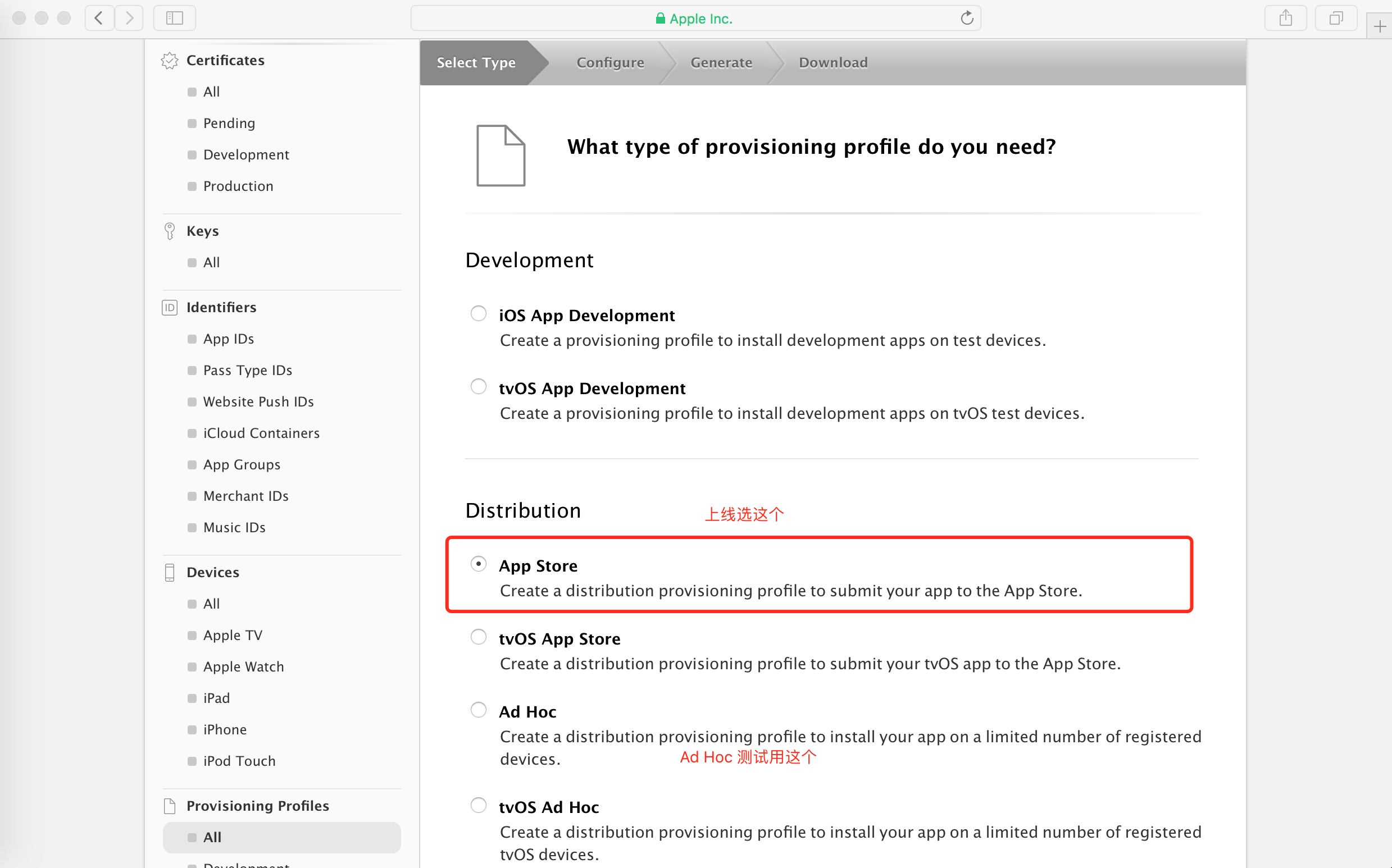Click the Ad Hoc option label
Image resolution: width=1392 pixels, height=868 pixels.
tap(527, 712)
